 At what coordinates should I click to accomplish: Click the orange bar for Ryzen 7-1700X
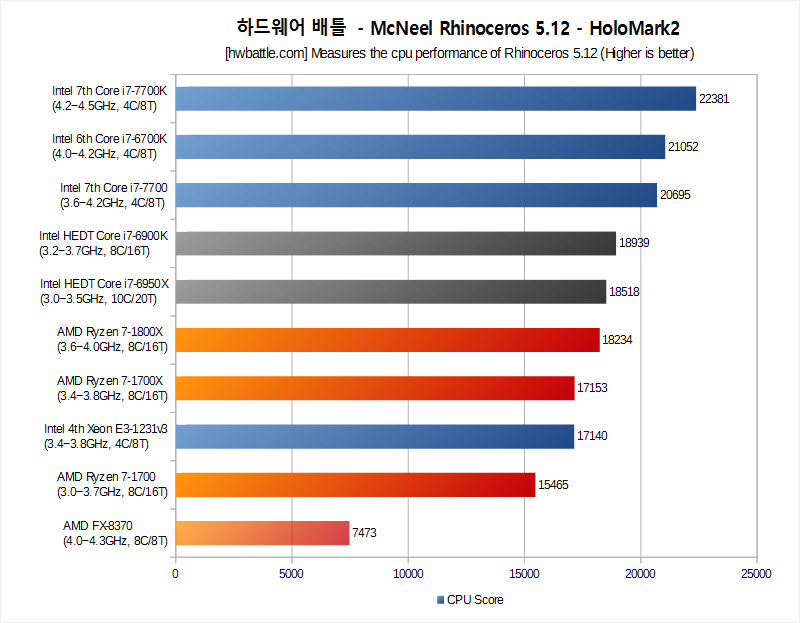[x=375, y=388]
